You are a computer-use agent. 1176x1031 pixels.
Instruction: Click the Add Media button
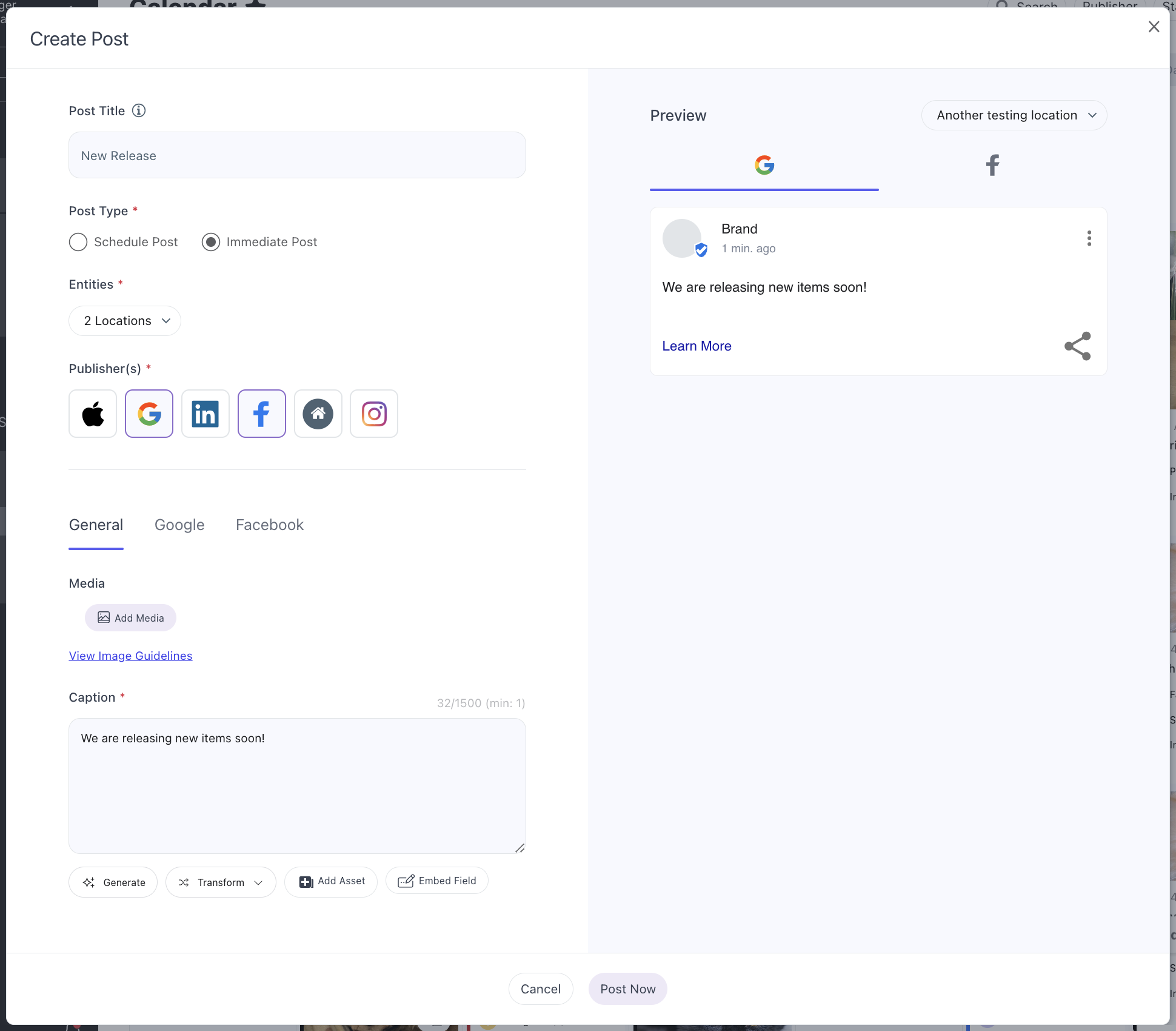click(x=130, y=617)
